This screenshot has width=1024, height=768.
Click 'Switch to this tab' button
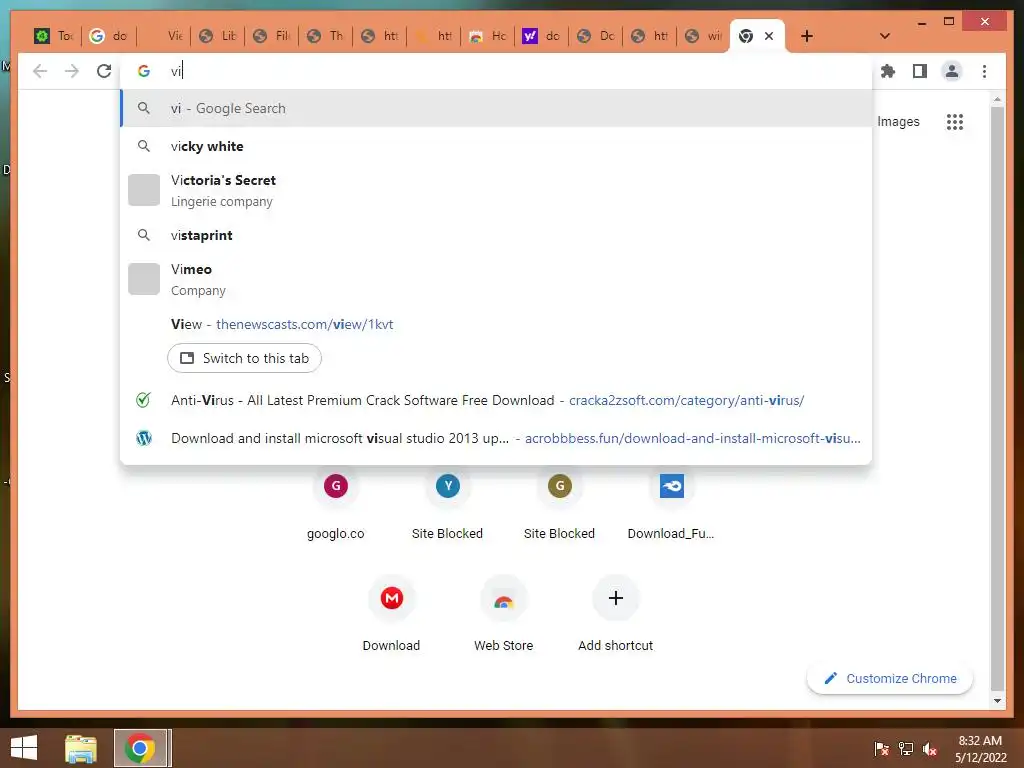pyautogui.click(x=244, y=358)
